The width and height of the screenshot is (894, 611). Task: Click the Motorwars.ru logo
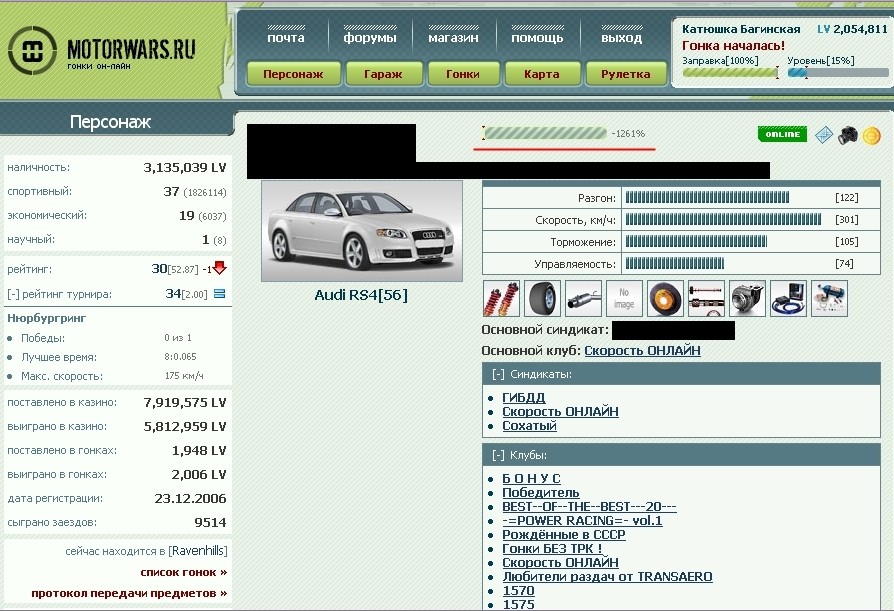click(x=102, y=50)
